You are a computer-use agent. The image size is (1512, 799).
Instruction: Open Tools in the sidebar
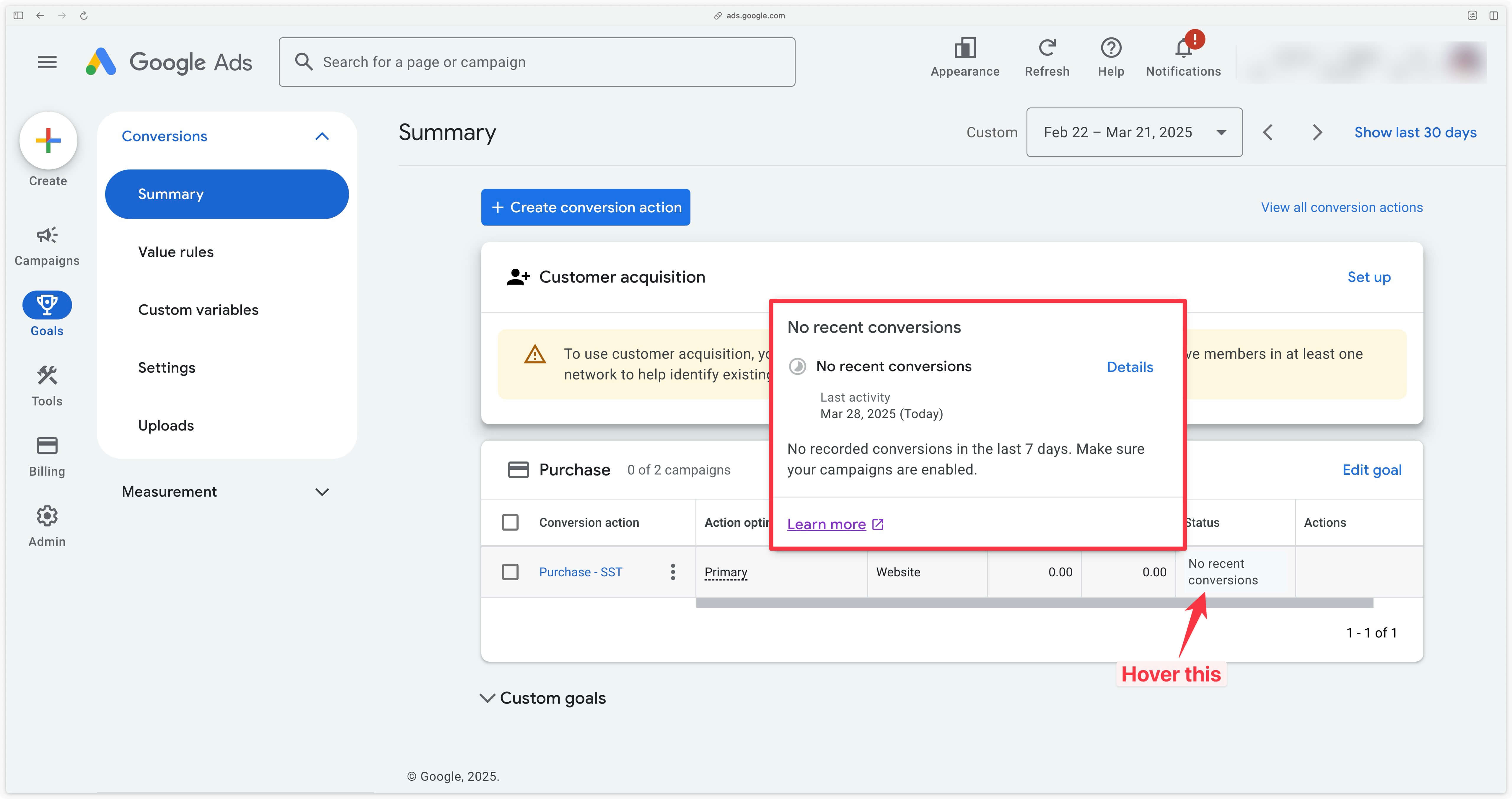47,386
